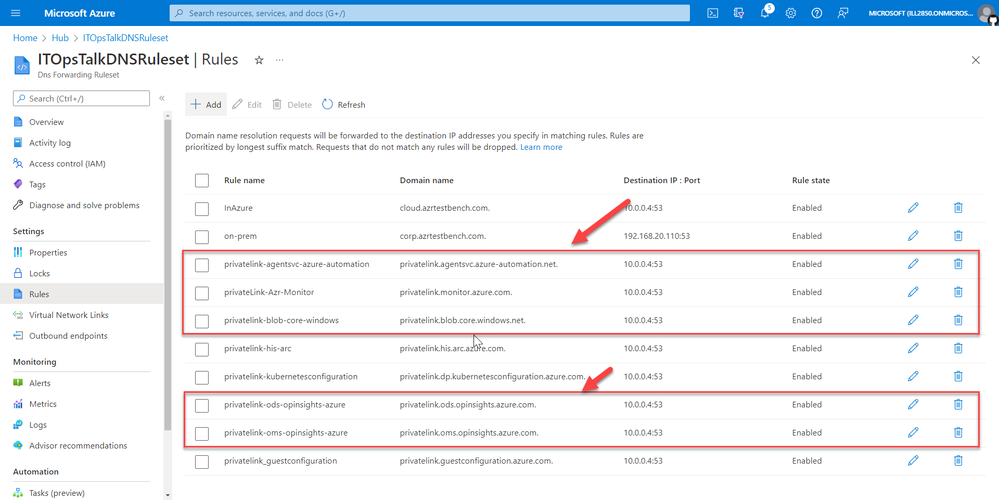This screenshot has width=999, height=500.
Task: Open portal settings gear
Action: tap(791, 13)
